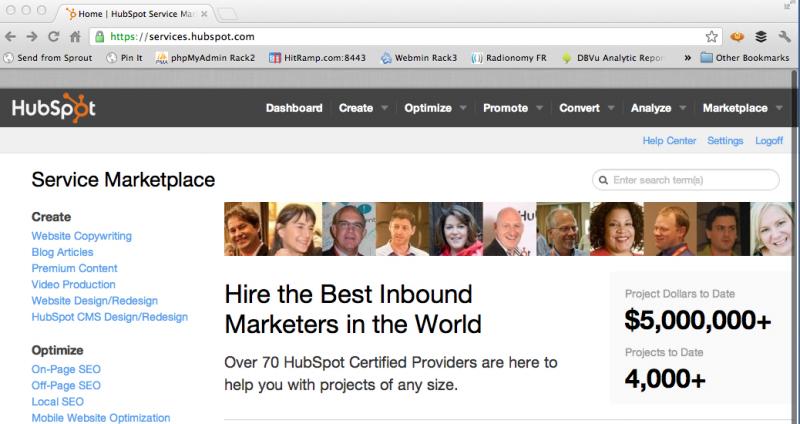Click the browser forward arrow
This screenshot has height=424, width=800.
coord(32,37)
